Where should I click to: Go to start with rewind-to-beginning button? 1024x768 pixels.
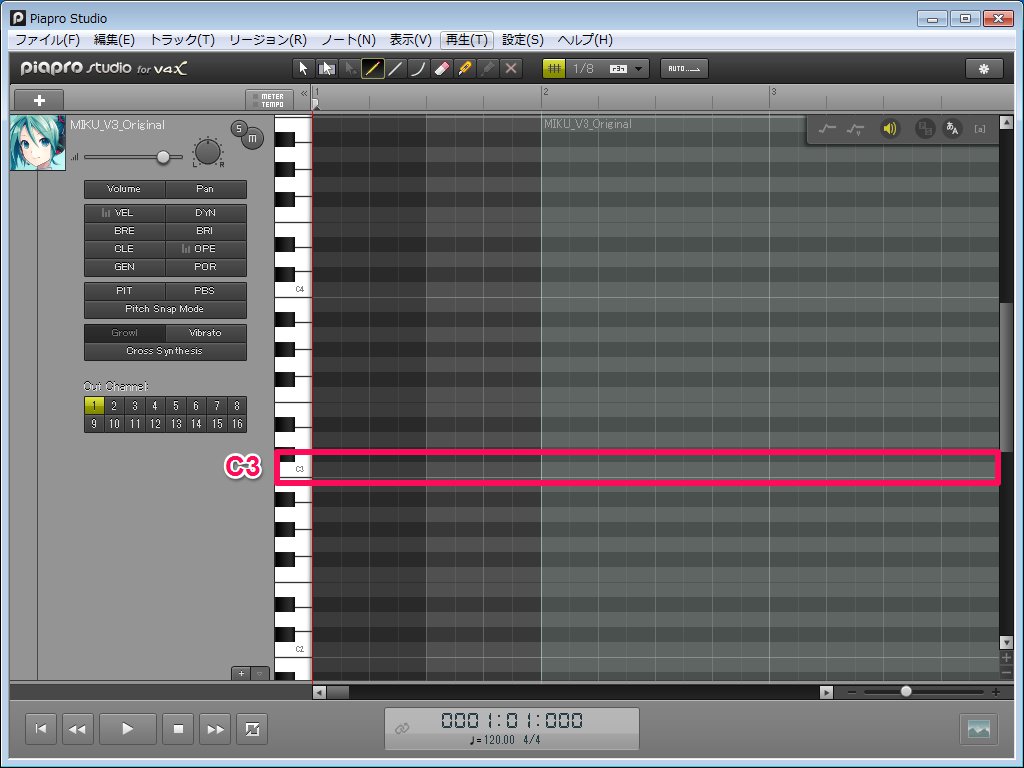tap(40, 729)
